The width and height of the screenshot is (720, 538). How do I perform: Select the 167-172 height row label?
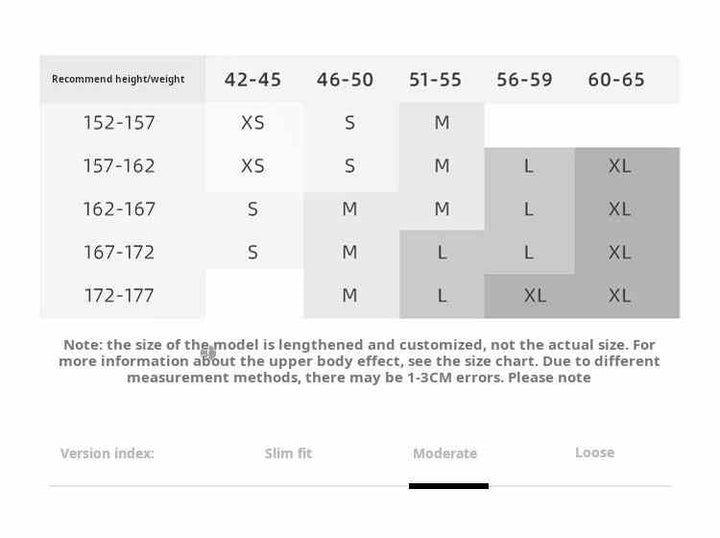(119, 252)
